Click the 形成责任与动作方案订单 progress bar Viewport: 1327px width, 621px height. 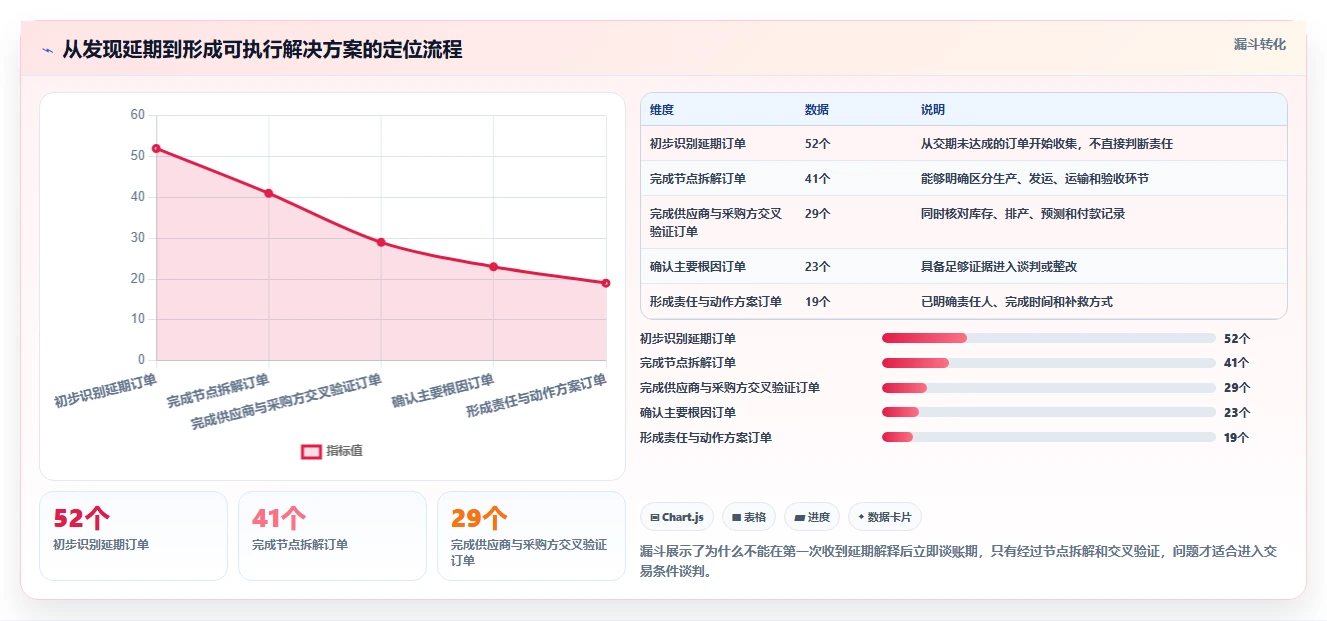coord(1049,437)
